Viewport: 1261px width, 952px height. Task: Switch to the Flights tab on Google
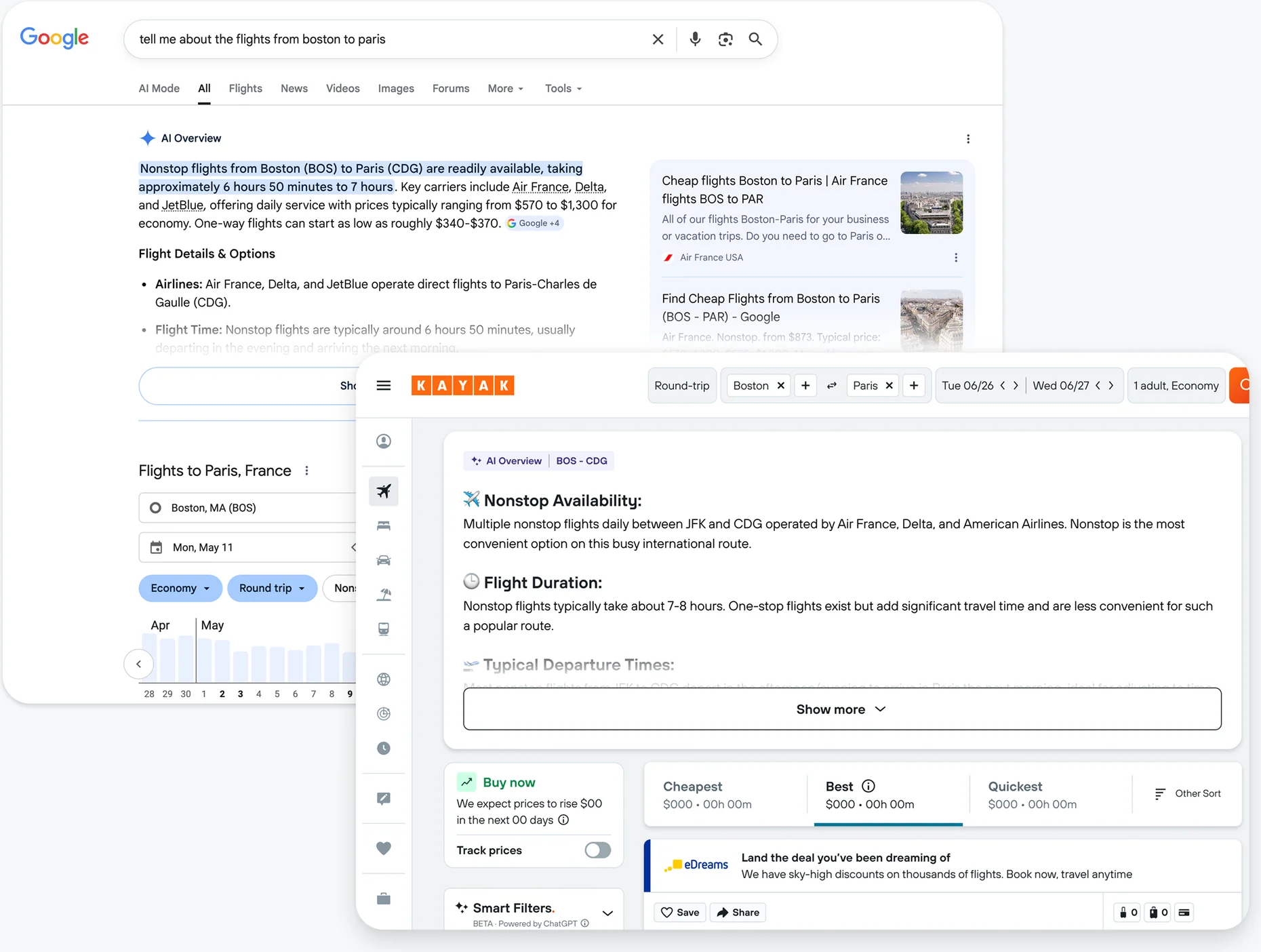[x=245, y=89]
